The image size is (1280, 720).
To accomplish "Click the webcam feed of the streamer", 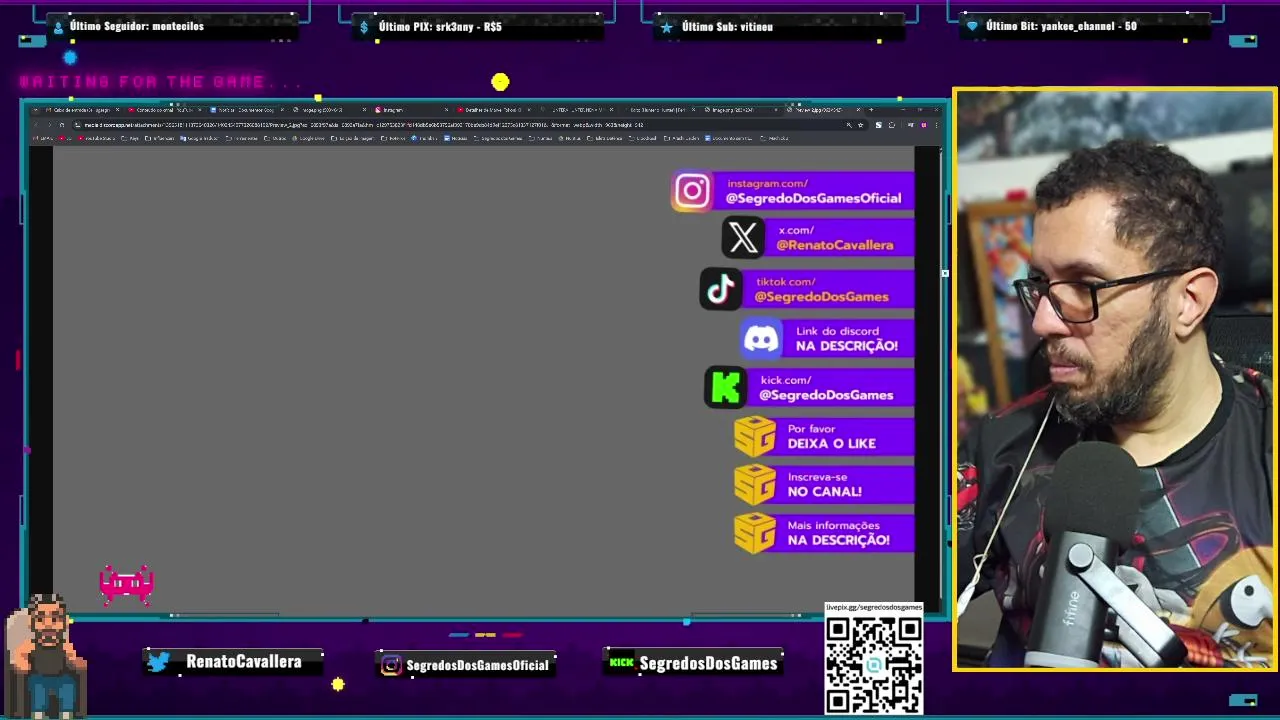I will point(1114,379).
